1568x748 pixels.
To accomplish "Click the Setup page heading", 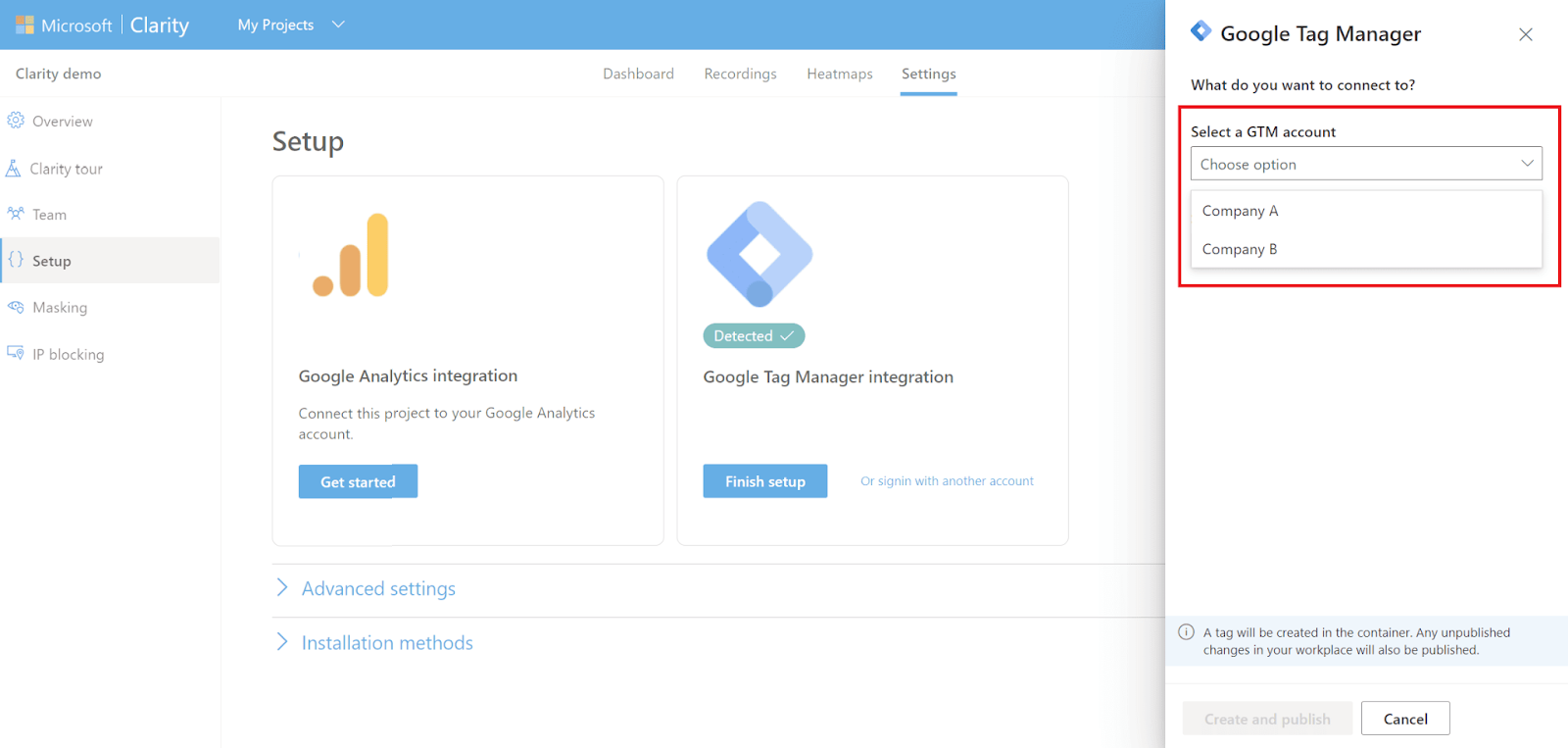I will pos(308,142).
